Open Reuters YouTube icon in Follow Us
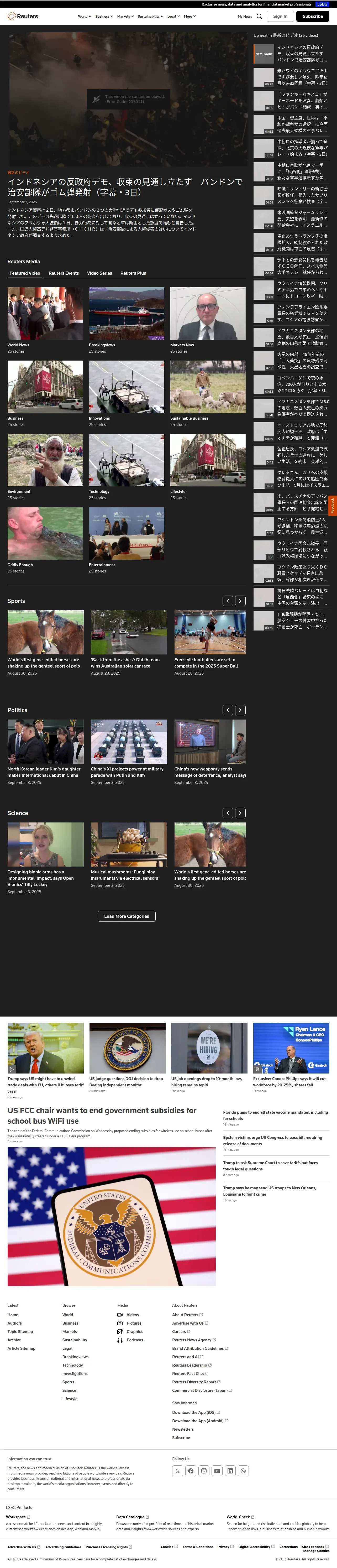 217,1471
